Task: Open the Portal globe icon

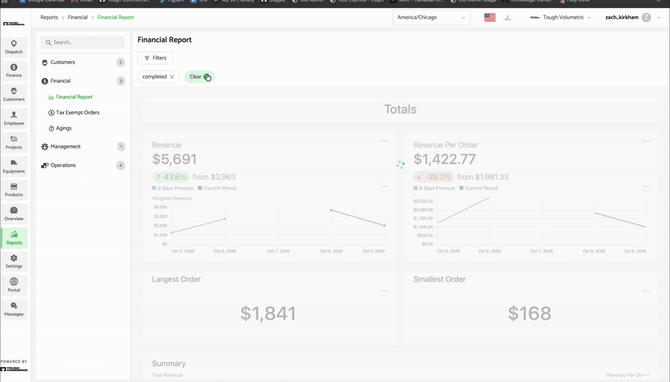Action: [x=14, y=285]
